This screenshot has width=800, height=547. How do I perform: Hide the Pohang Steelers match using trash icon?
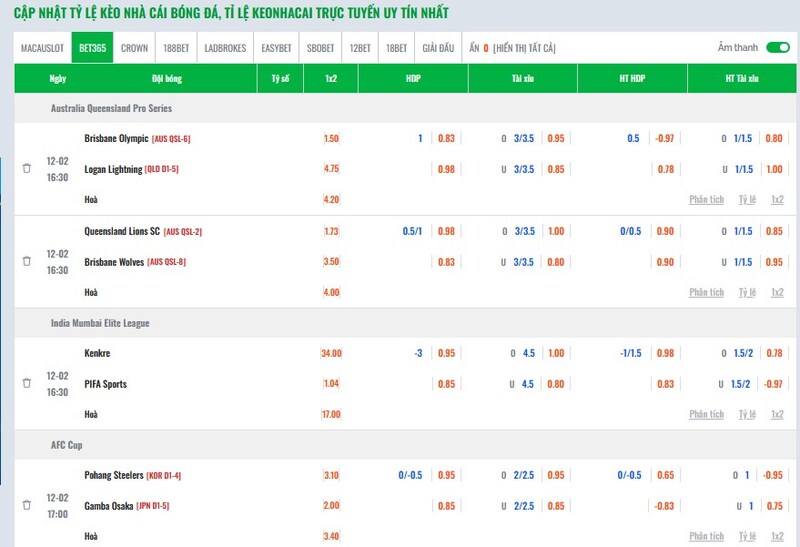tap(27, 505)
